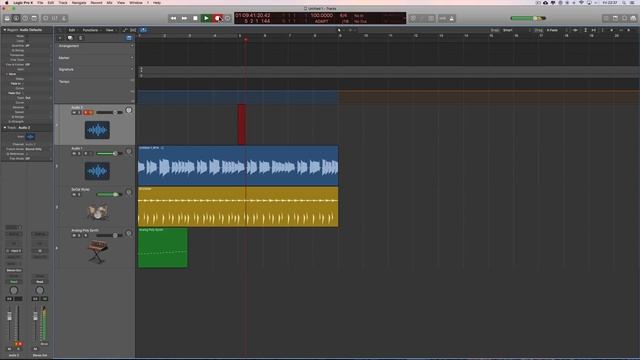Viewport: 640px width, 360px height.
Task: Click the Audio 2 waveform track icon
Action: point(97,130)
